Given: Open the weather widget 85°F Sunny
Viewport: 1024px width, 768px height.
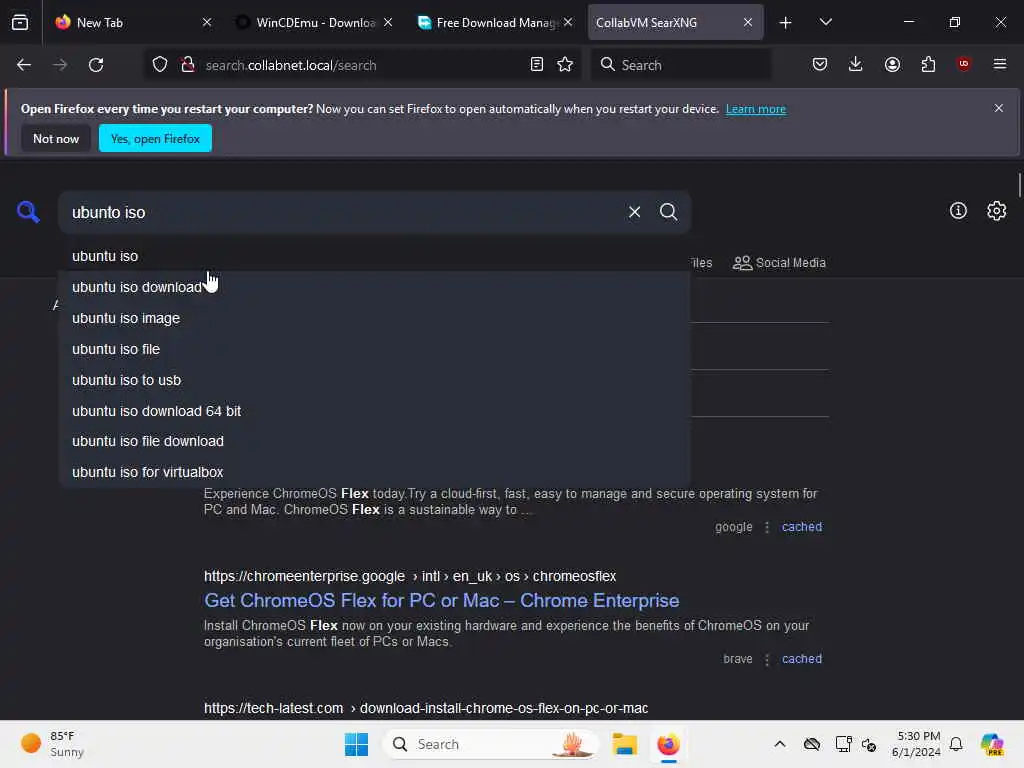Looking at the screenshot, I should click(x=52, y=744).
